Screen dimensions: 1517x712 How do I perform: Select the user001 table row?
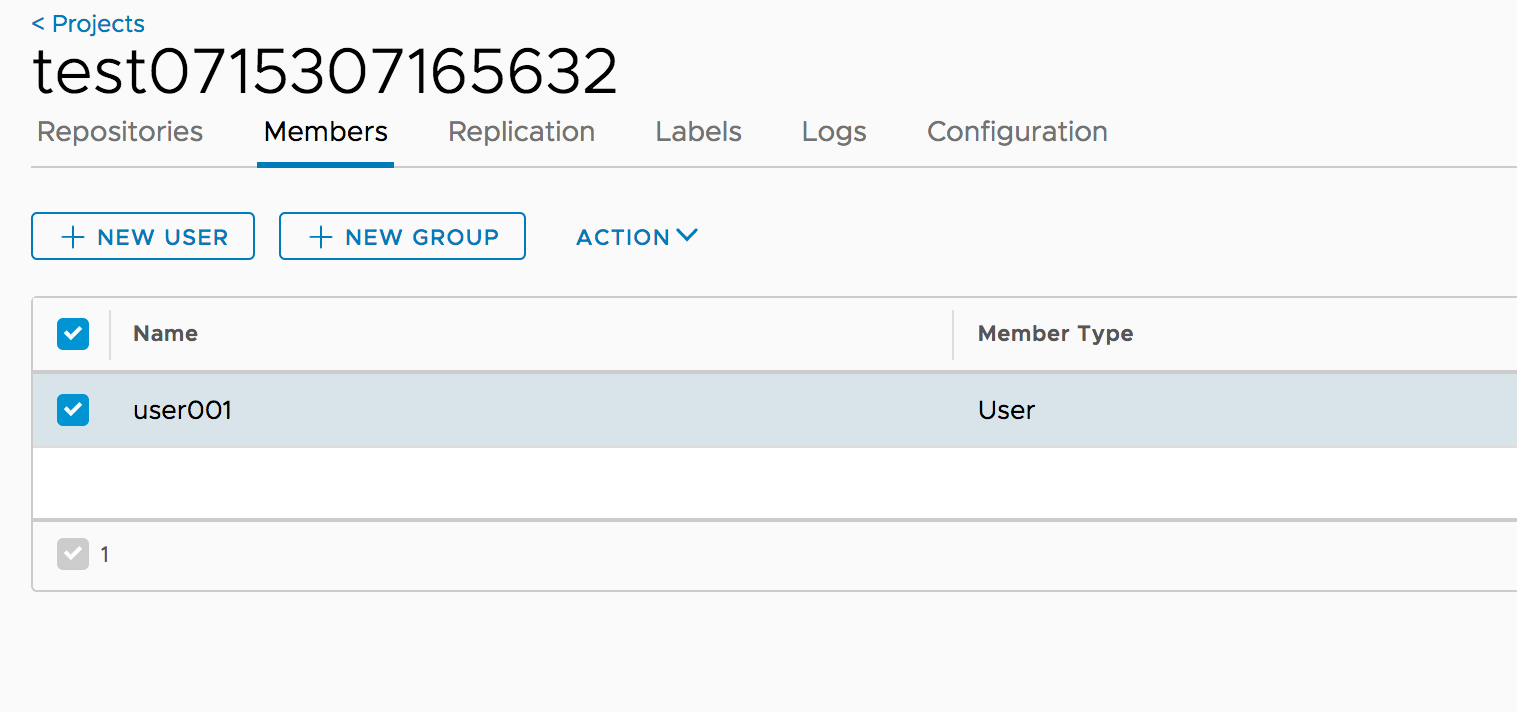pos(400,409)
